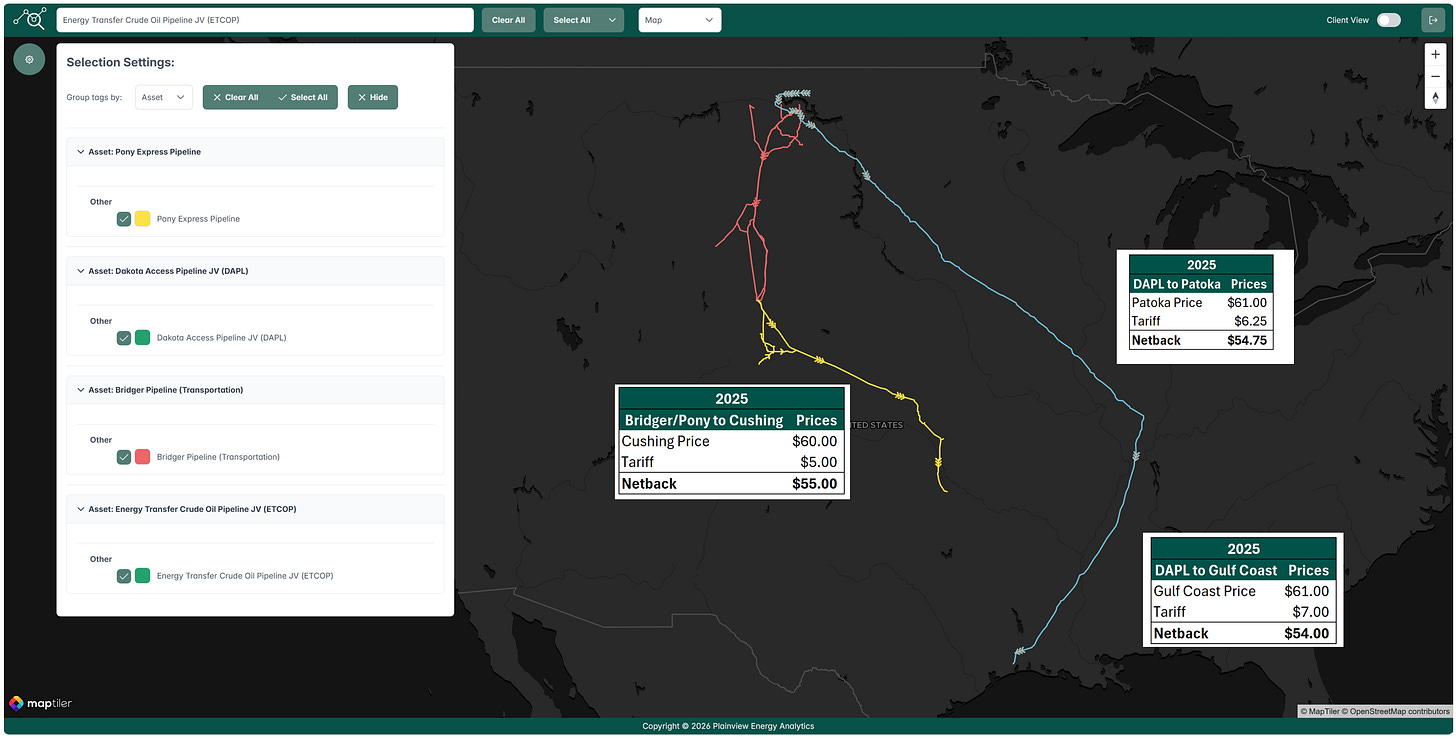This screenshot has width=1456, height=739.
Task: Click the green ETCOP color swatch
Action: [x=143, y=576]
